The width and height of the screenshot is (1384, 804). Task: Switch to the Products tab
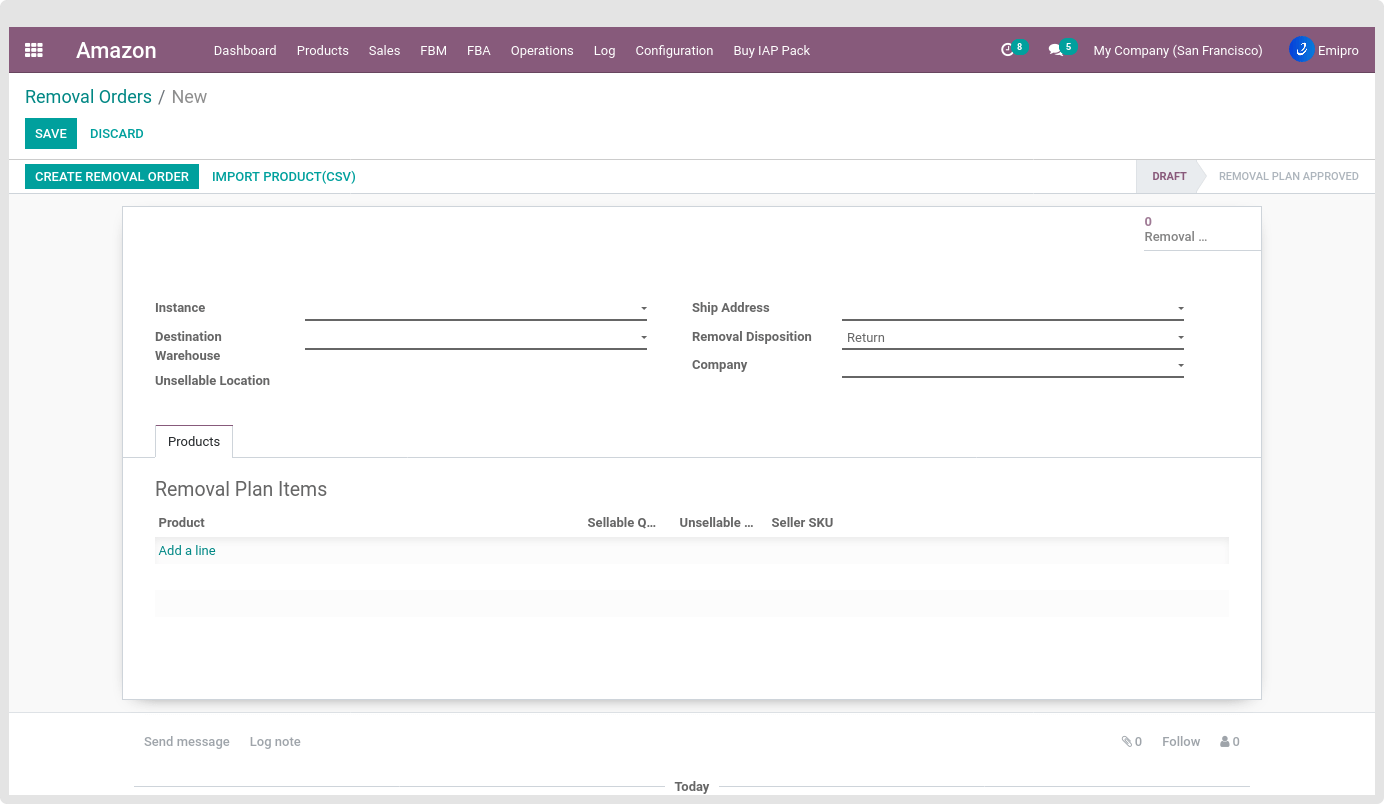[194, 442]
